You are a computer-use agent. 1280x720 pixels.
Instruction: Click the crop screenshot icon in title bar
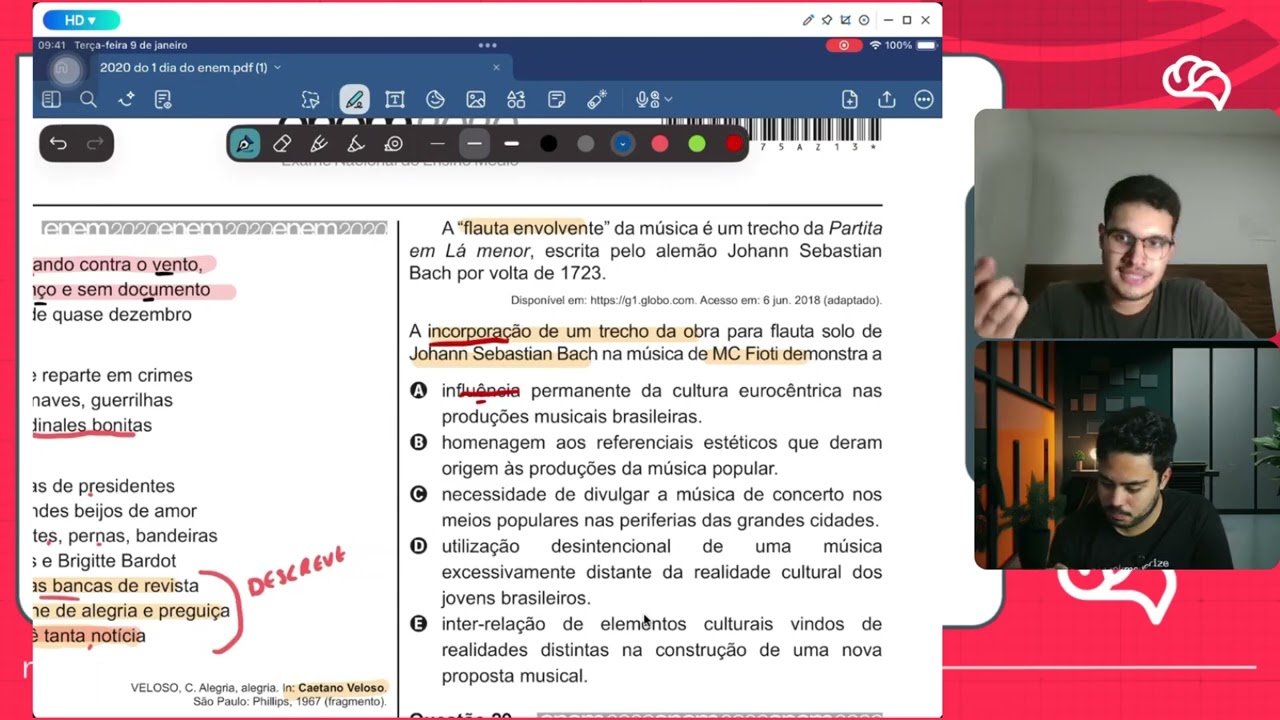[845, 20]
